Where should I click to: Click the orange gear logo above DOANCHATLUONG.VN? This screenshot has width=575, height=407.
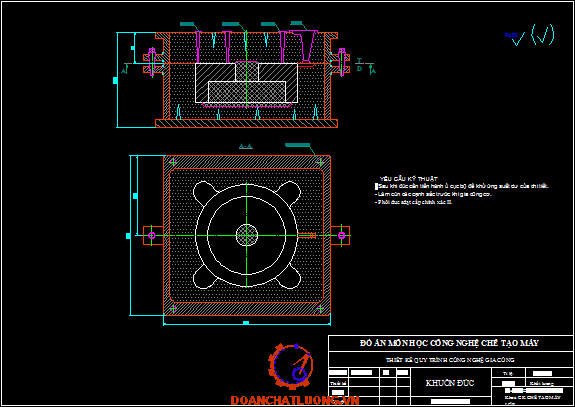290,366
